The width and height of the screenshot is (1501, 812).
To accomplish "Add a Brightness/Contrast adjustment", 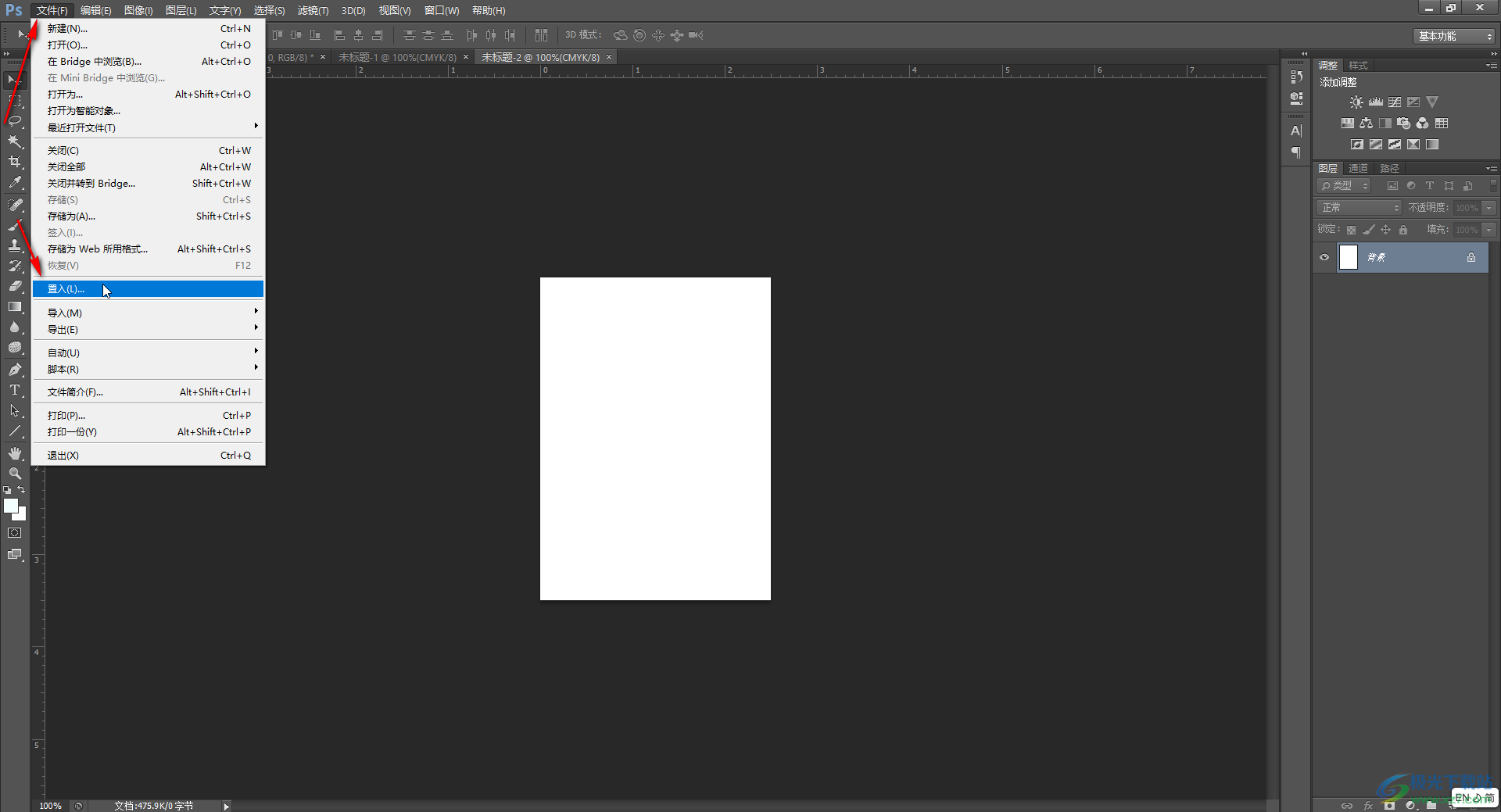I will pyautogui.click(x=1356, y=102).
